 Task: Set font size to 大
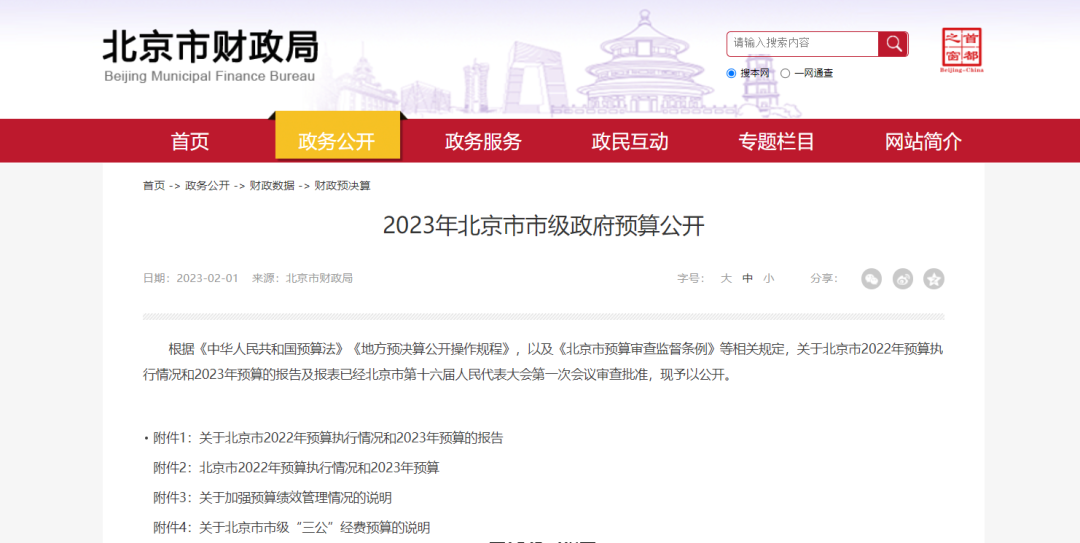726,278
